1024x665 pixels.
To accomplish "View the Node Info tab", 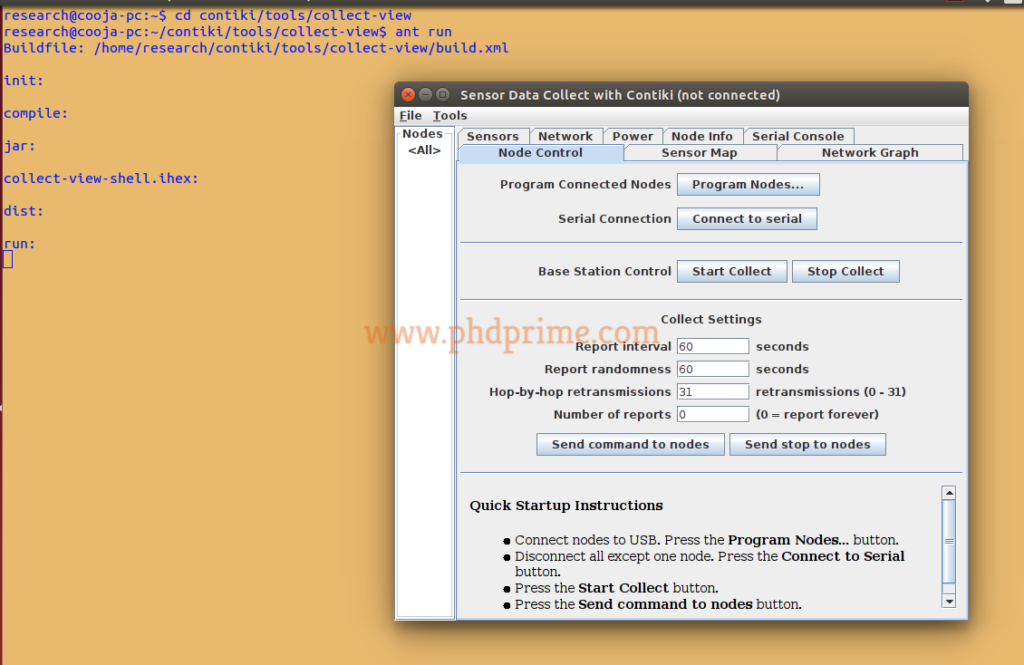I will pos(702,136).
